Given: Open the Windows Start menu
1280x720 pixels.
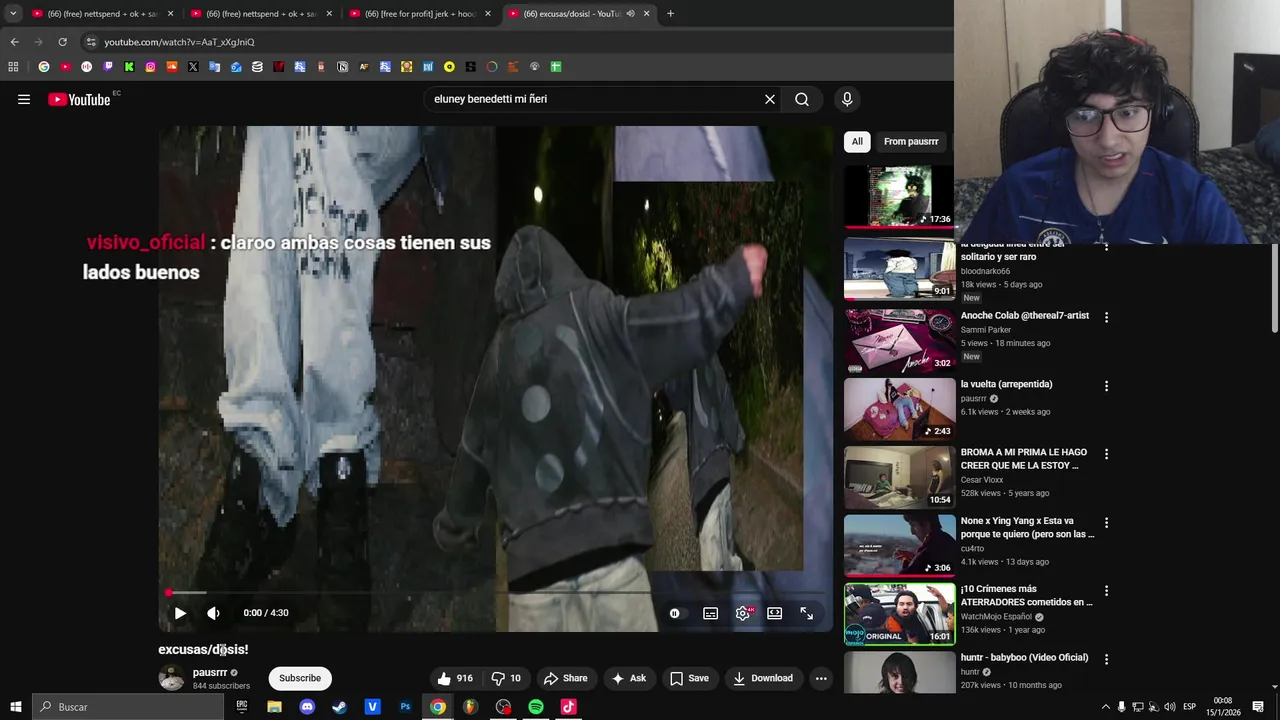Looking at the screenshot, I should [x=15, y=707].
